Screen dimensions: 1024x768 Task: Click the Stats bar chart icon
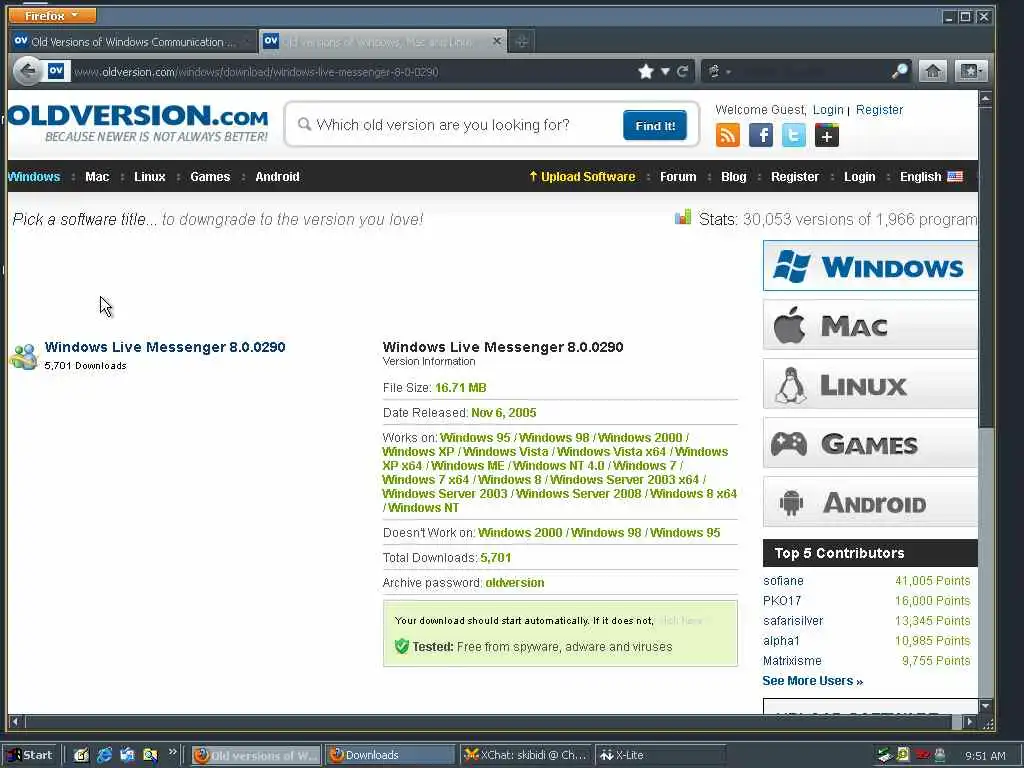682,217
